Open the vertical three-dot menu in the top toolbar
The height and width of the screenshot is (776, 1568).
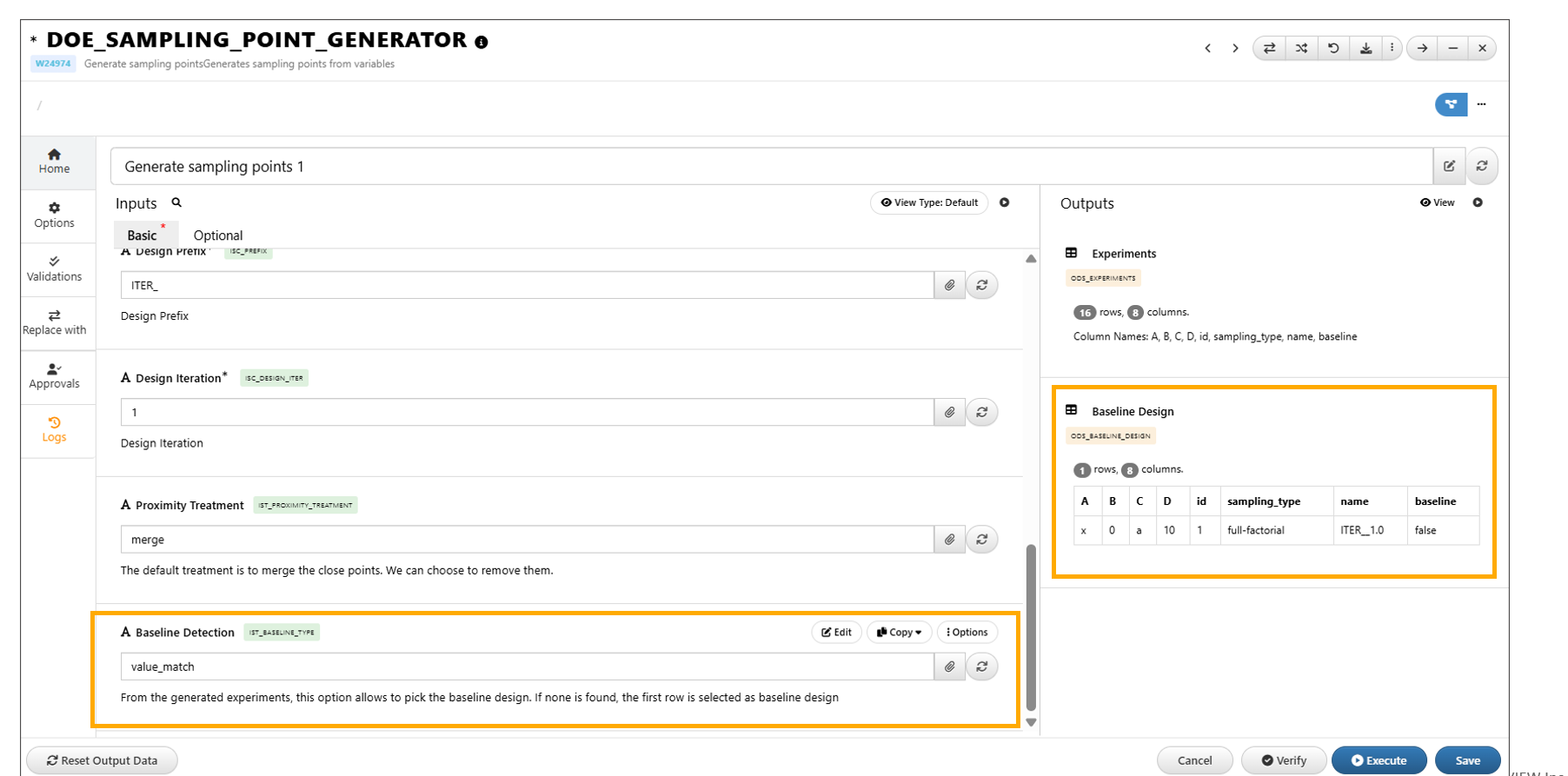1392,49
